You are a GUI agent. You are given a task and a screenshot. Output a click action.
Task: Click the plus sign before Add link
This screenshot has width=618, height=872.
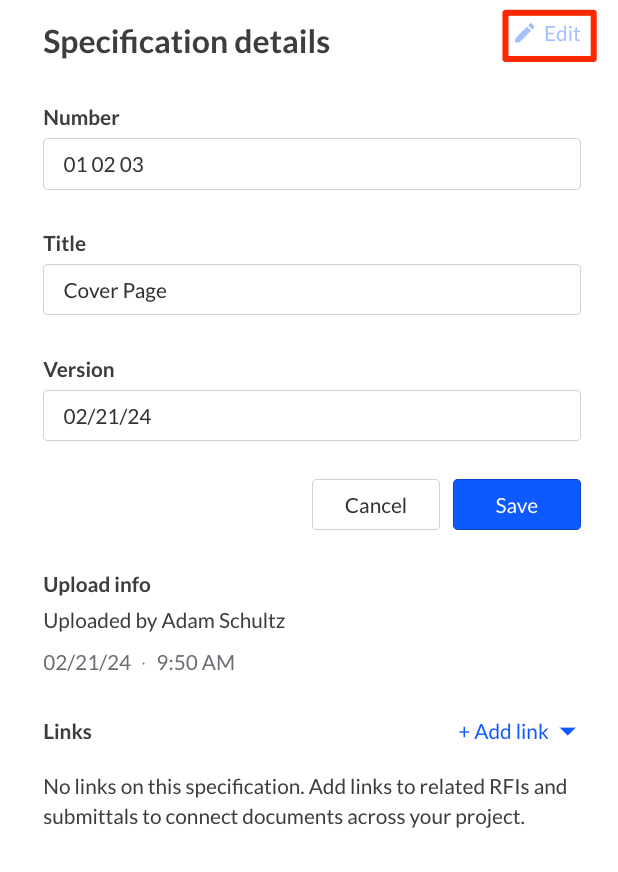pos(464,732)
